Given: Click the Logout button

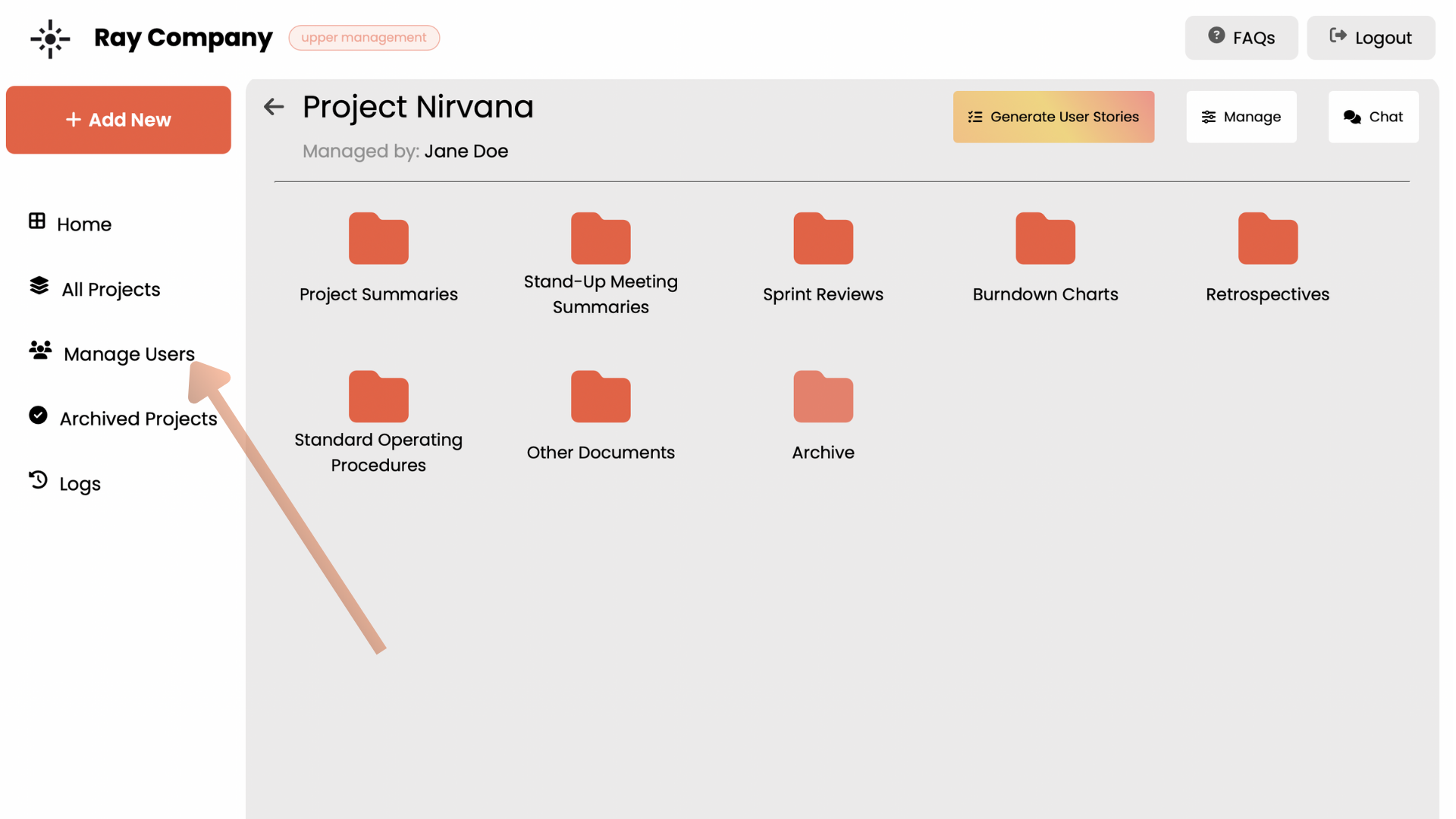Looking at the screenshot, I should coord(1370,38).
